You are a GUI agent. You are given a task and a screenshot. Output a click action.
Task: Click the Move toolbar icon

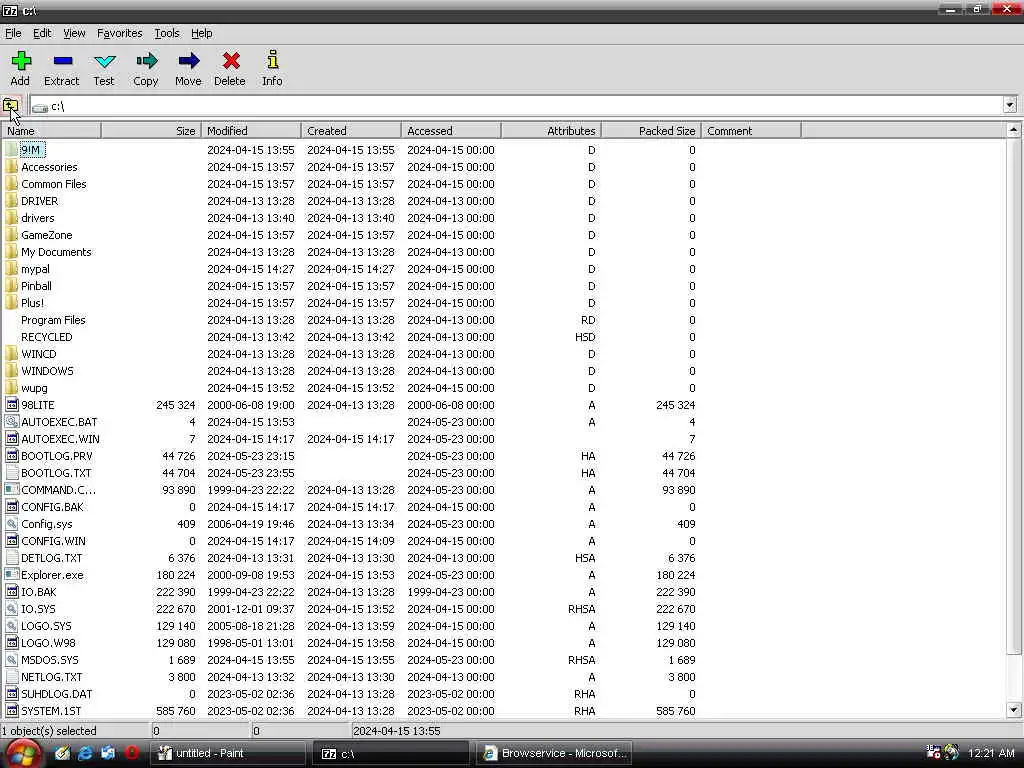189,61
